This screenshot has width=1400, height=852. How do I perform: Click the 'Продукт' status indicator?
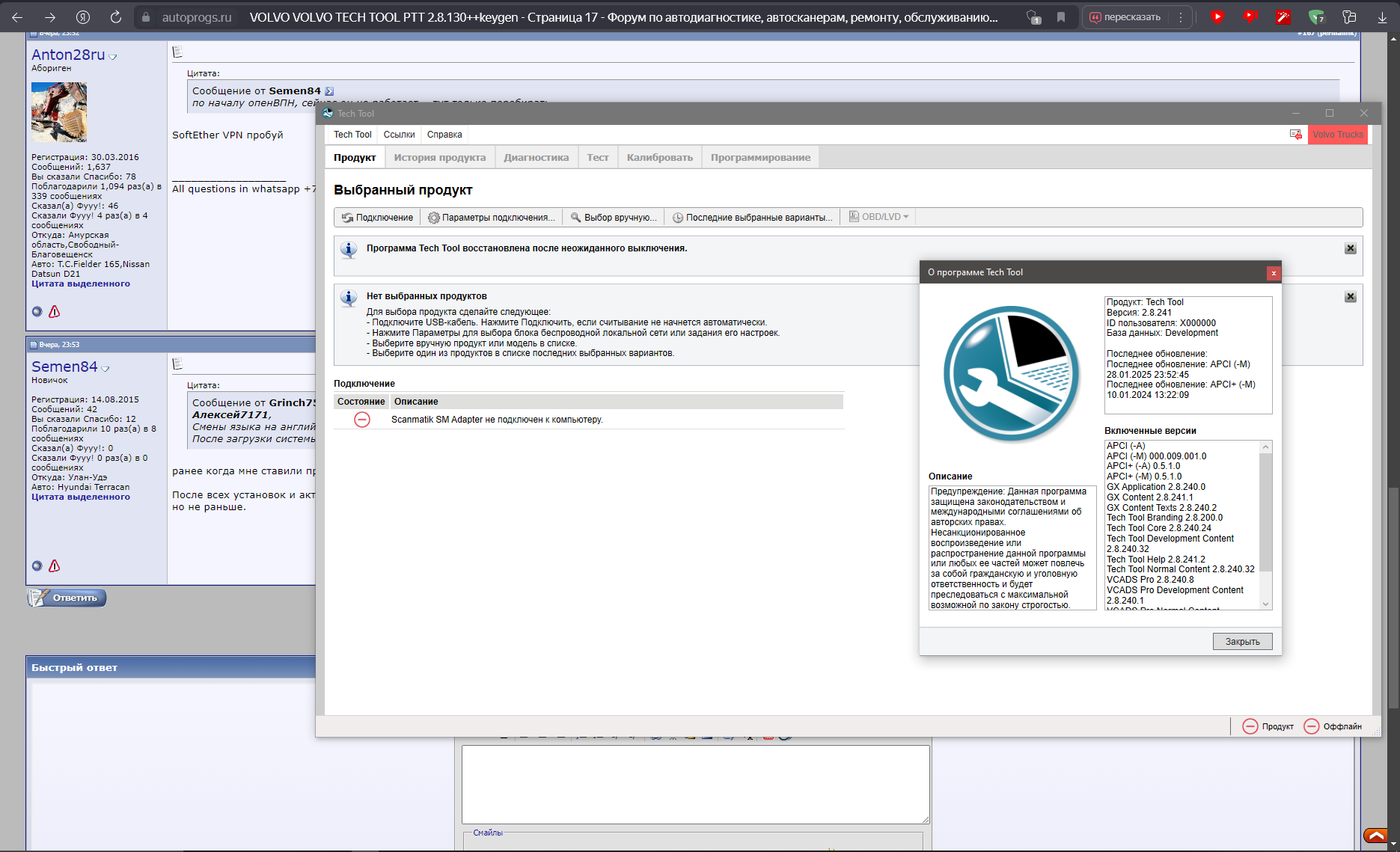click(x=1268, y=726)
